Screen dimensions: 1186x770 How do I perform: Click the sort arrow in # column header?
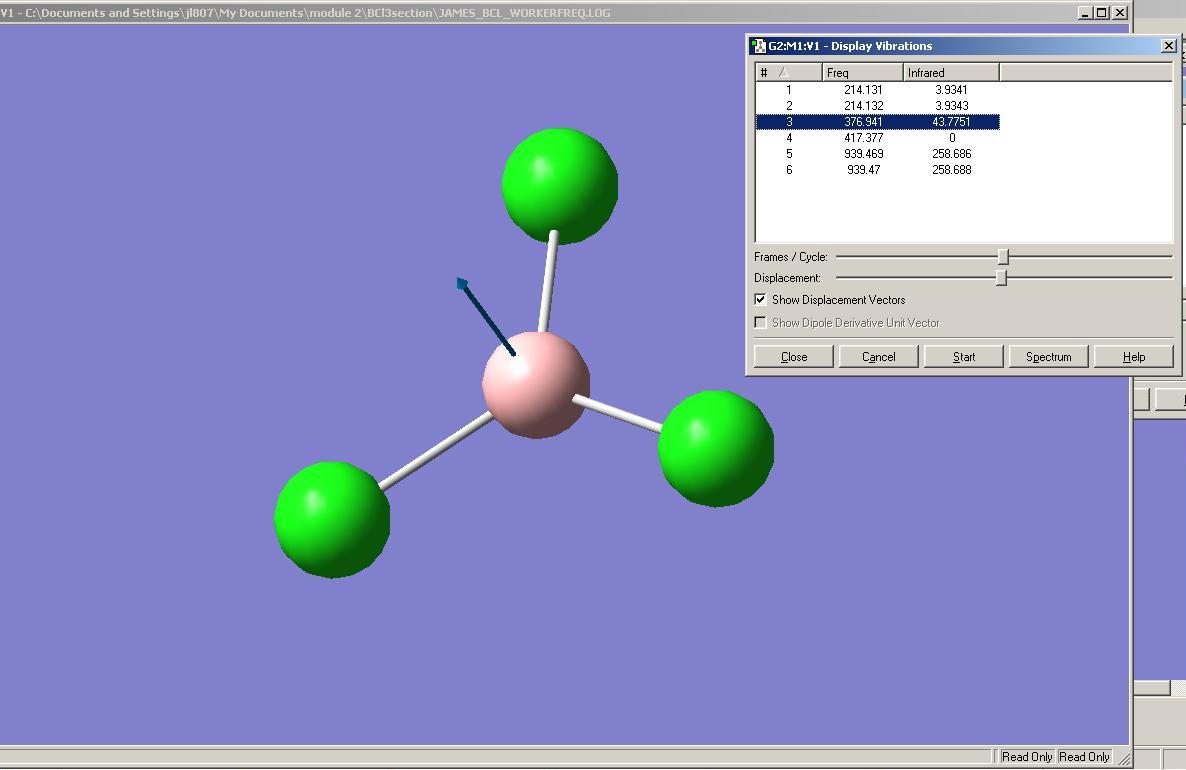[x=784, y=73]
